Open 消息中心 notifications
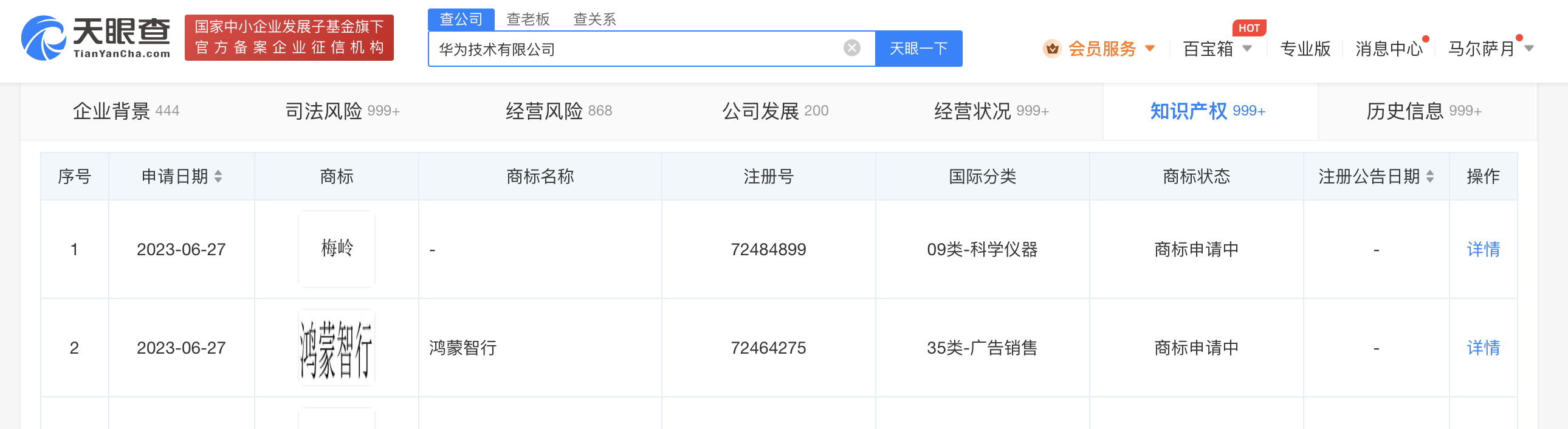The width and height of the screenshot is (1568, 429). pos(1389,49)
